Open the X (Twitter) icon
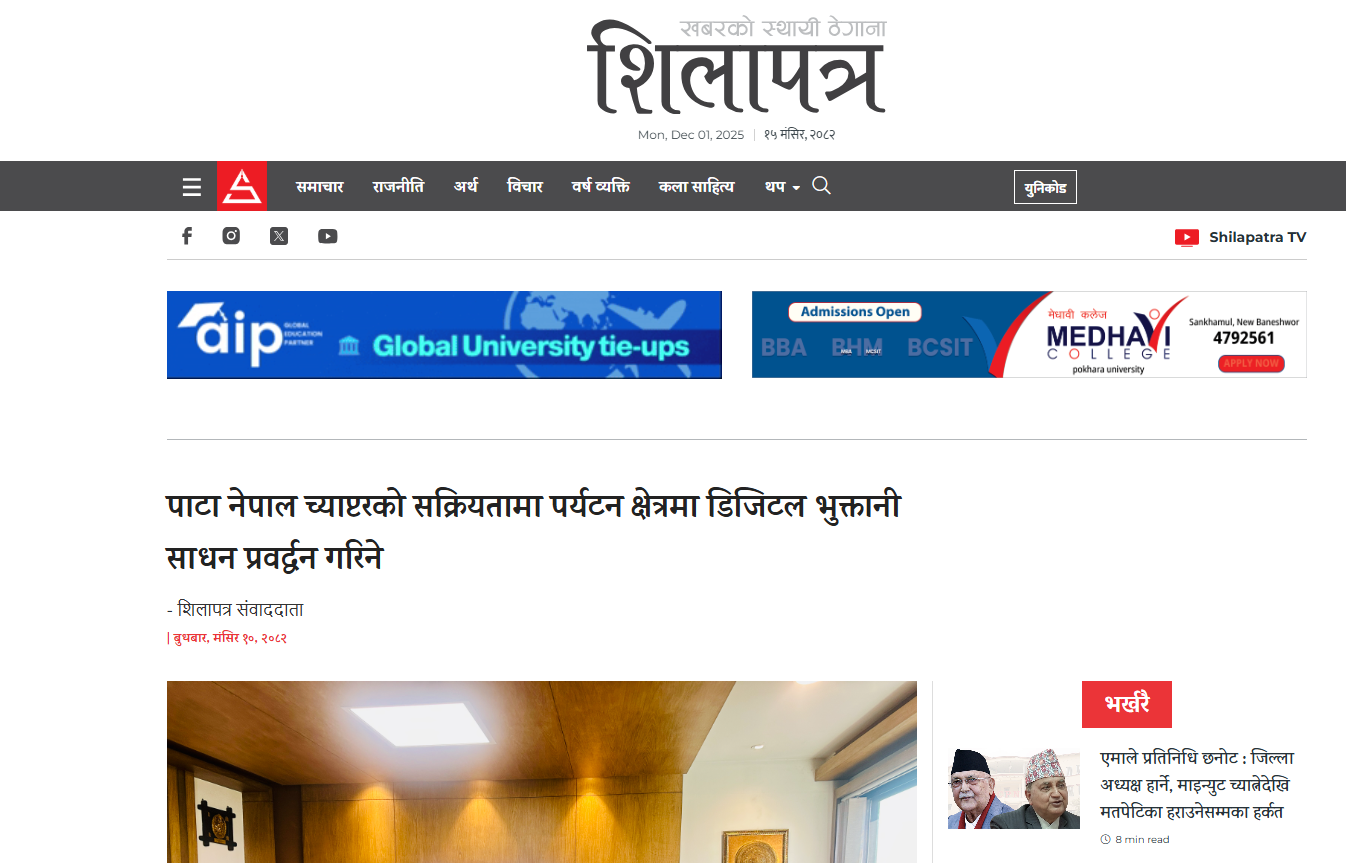Viewport: 1346px width, 863px height. click(x=279, y=236)
